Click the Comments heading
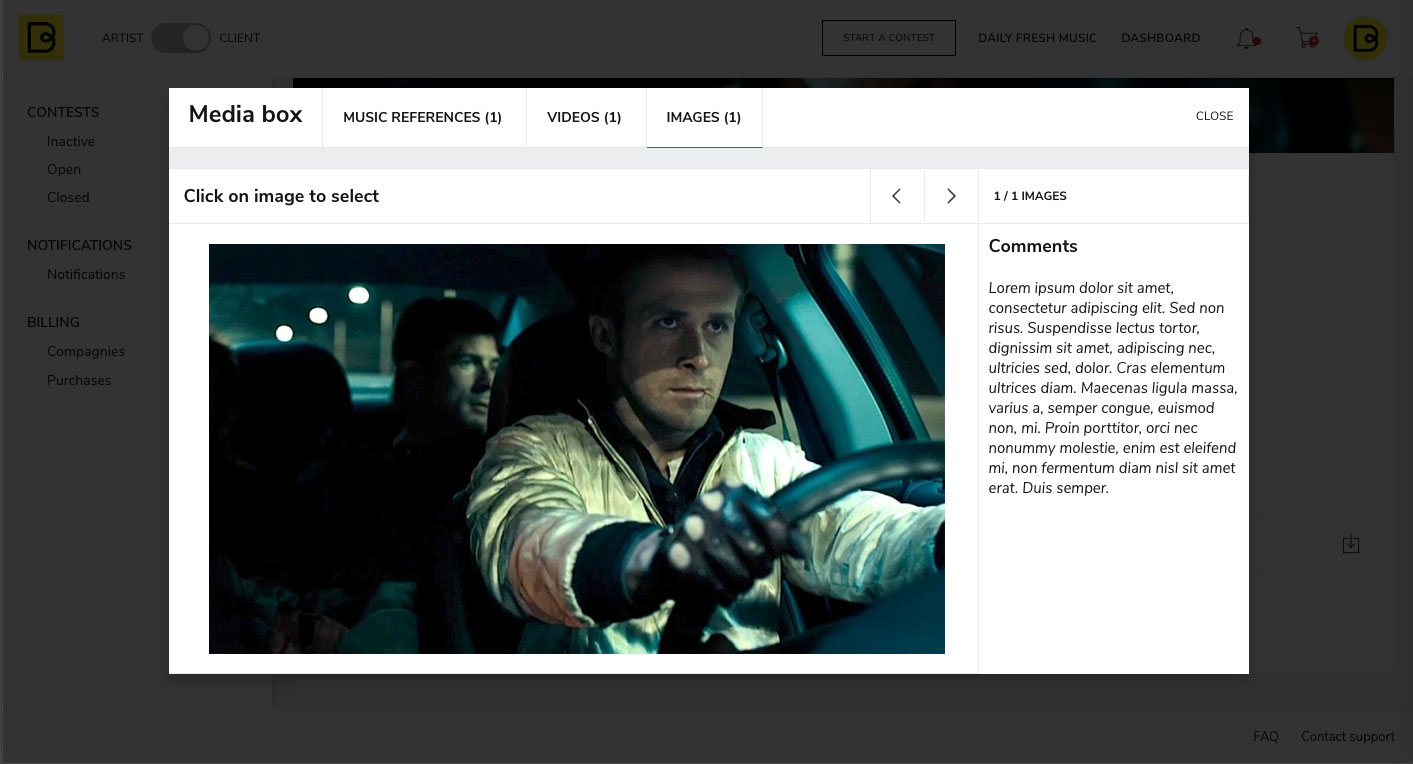The width and height of the screenshot is (1413, 764). [x=1033, y=246]
